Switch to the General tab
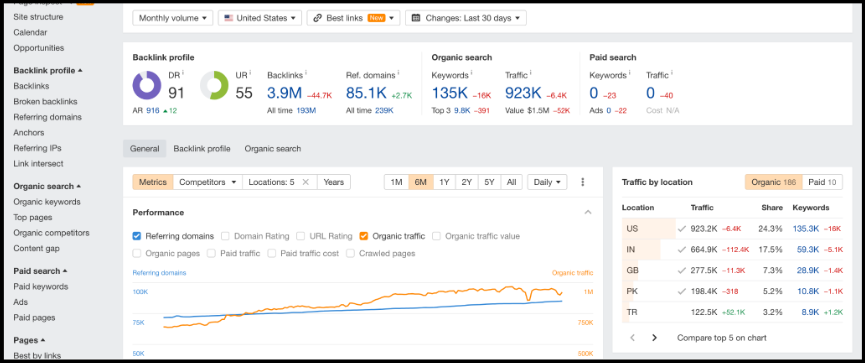865x363 pixels. pos(145,148)
